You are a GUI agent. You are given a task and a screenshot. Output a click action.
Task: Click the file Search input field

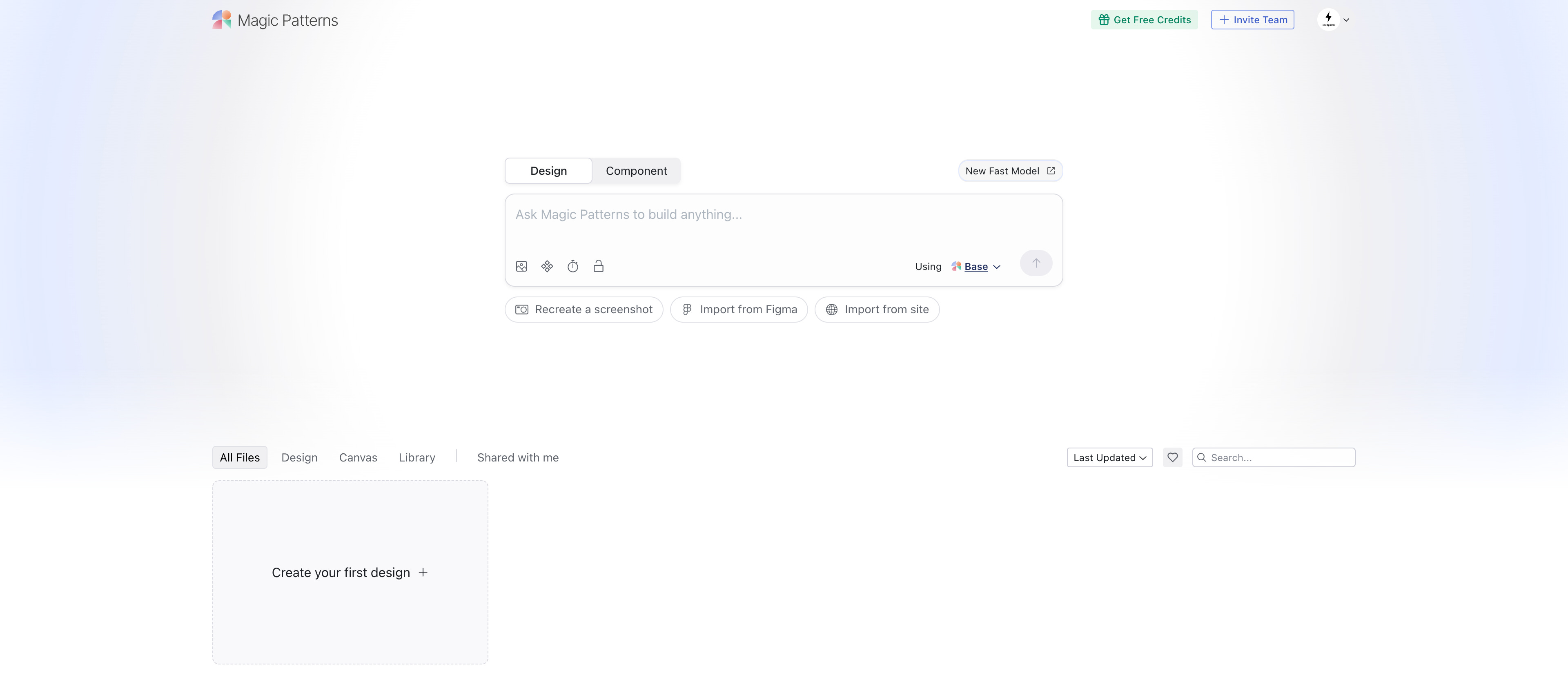(1278, 457)
